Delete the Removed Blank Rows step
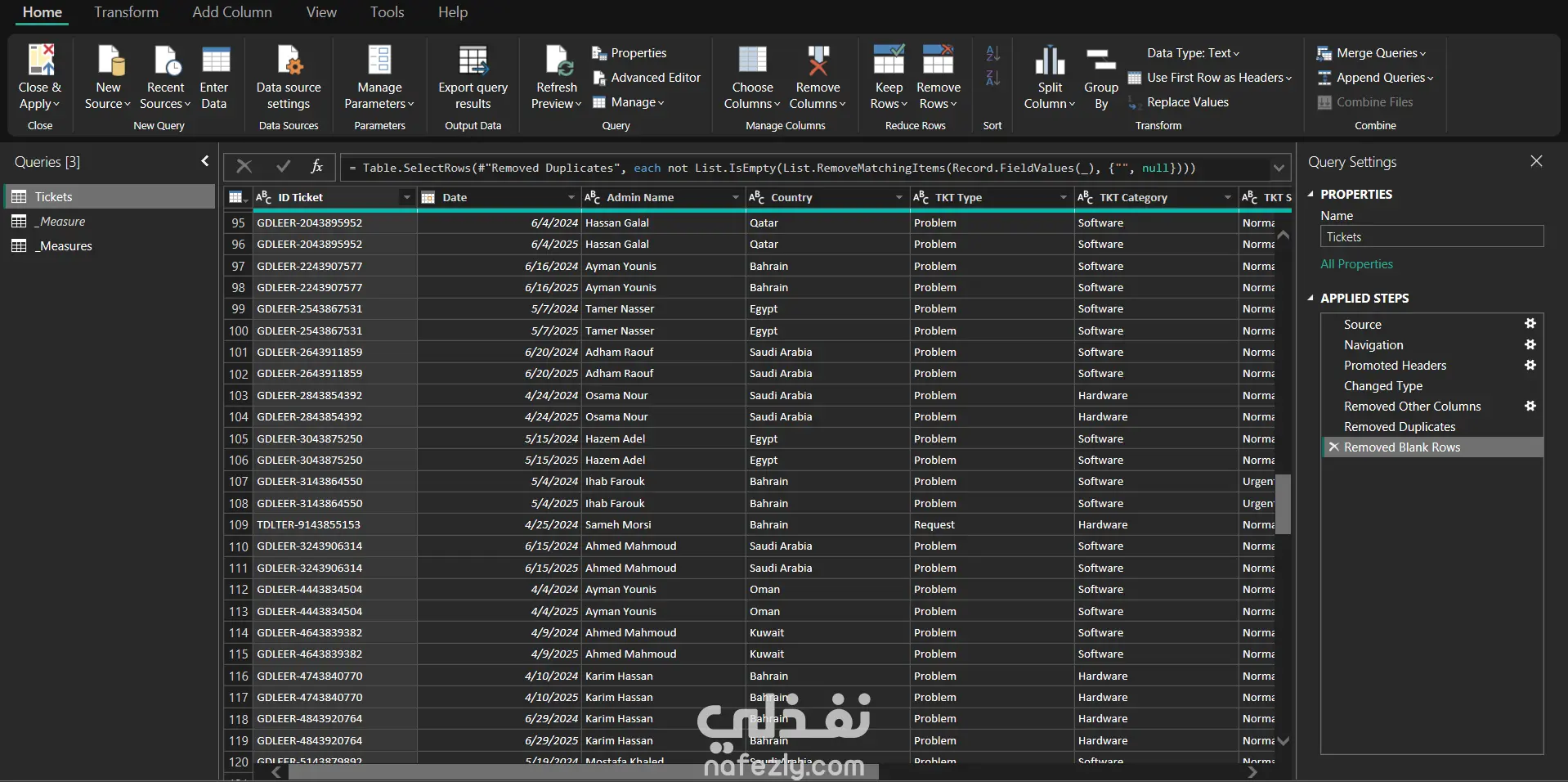1568x782 pixels. (1334, 447)
